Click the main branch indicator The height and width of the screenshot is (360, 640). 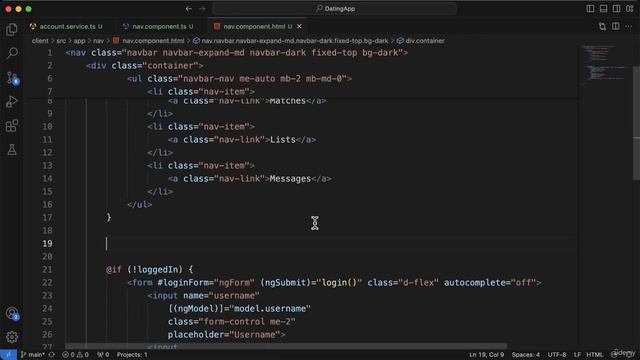point(33,355)
